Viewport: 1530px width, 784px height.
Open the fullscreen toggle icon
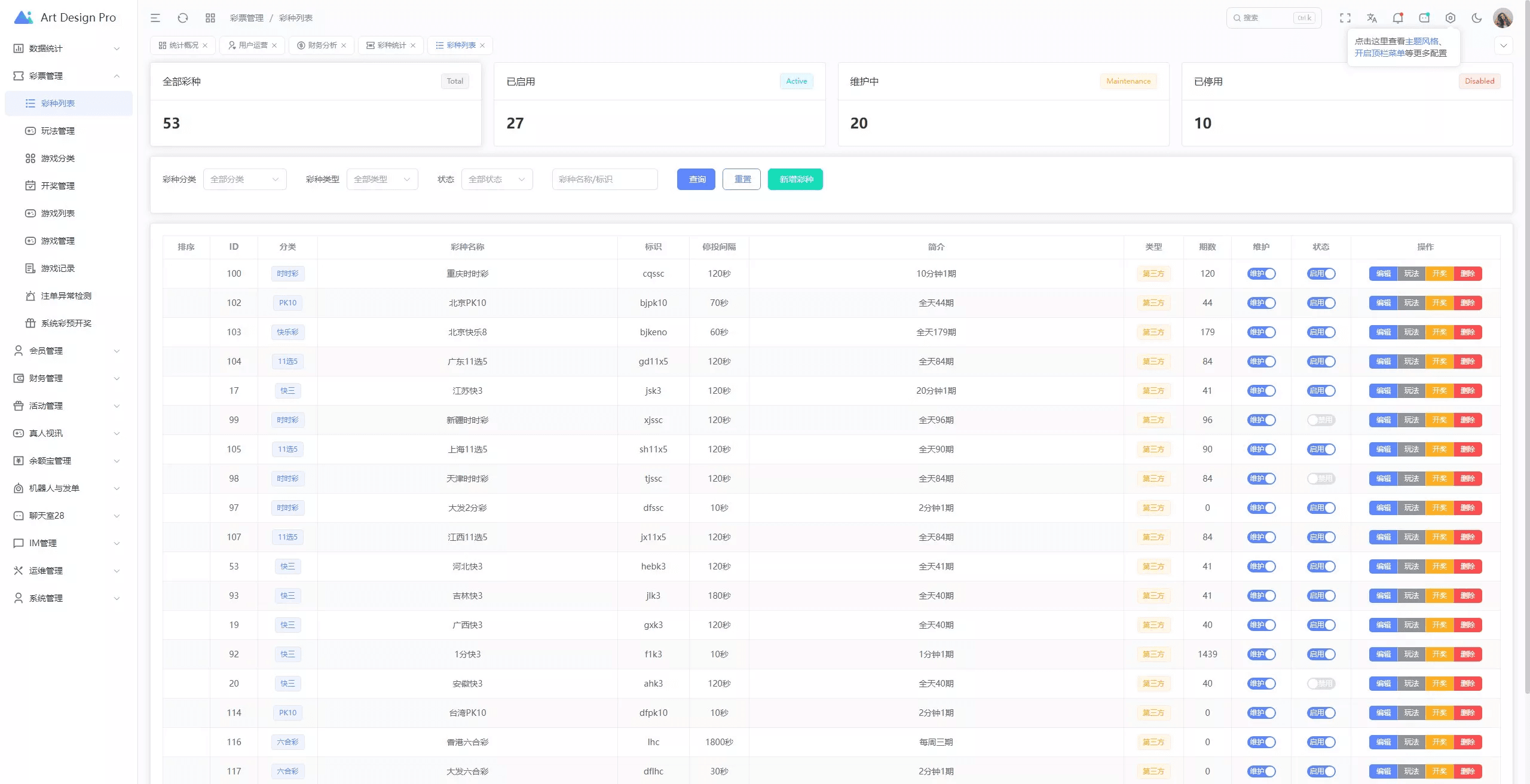(1345, 18)
